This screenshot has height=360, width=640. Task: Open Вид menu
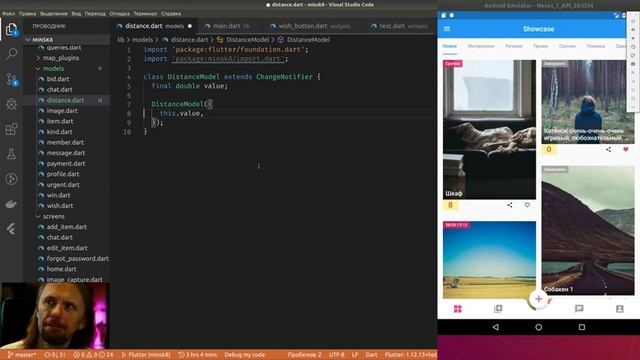(x=76, y=13)
